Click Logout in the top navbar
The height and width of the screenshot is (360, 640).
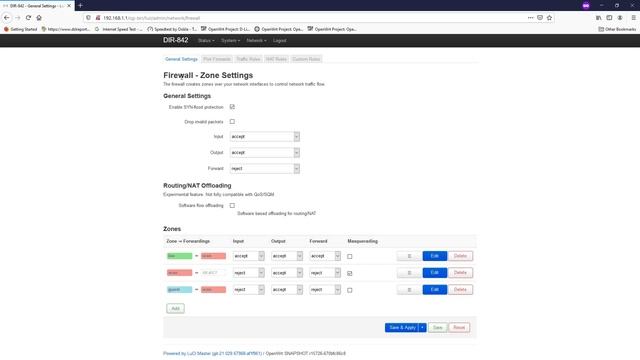click(280, 40)
